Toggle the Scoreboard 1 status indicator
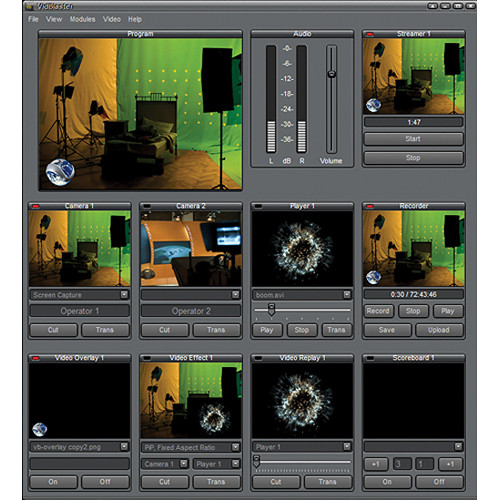Viewport: 500px width, 500px height. pos(370,358)
